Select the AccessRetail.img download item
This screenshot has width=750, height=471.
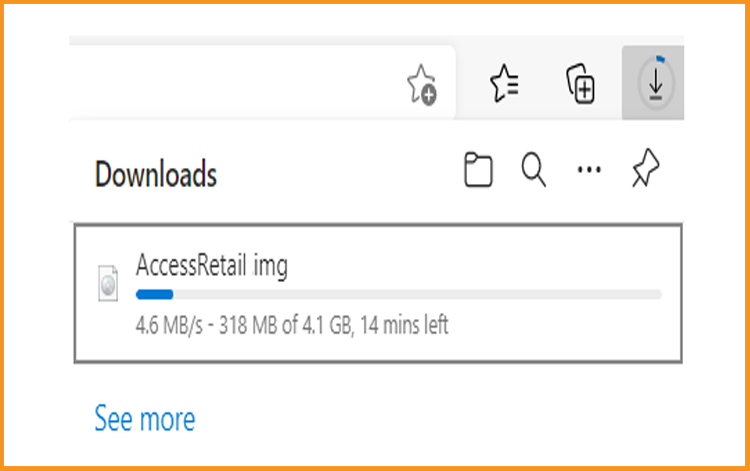point(378,294)
